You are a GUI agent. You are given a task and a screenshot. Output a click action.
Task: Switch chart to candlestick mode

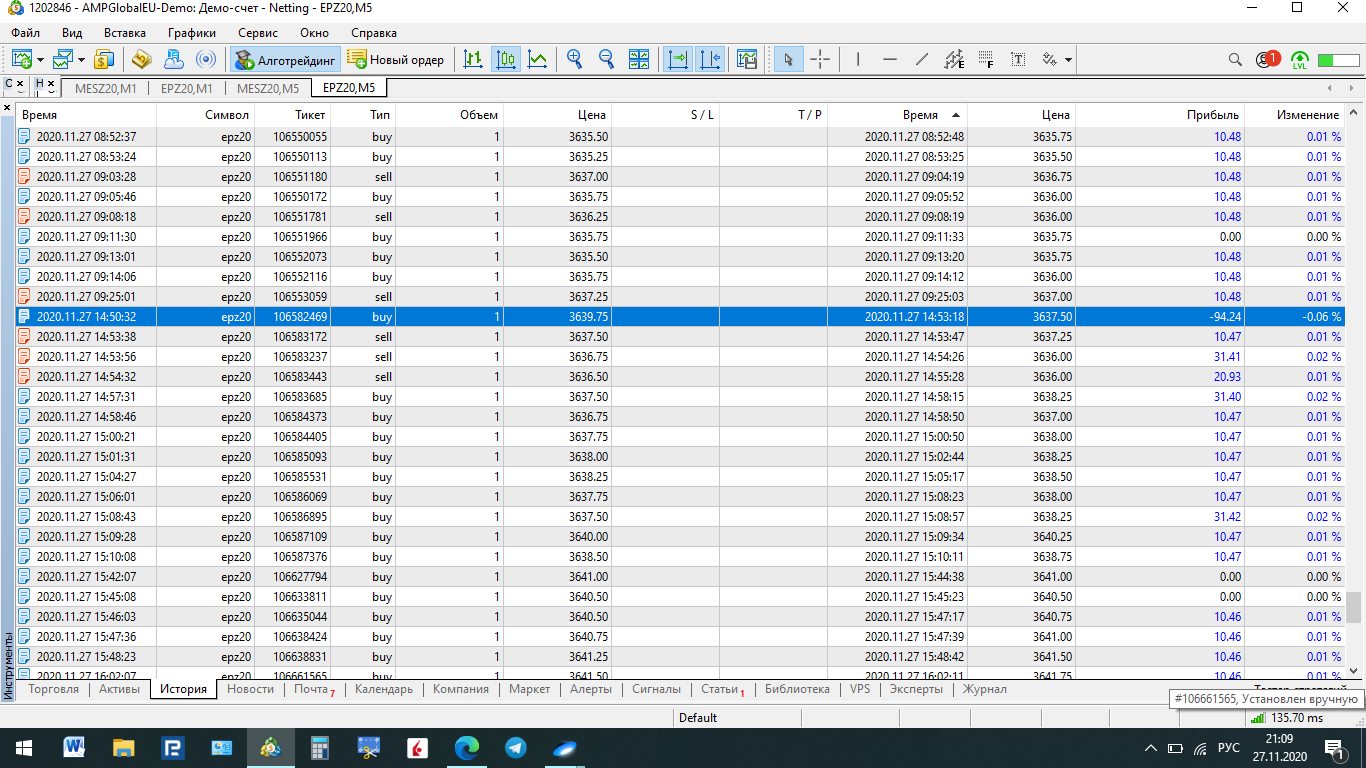(506, 59)
